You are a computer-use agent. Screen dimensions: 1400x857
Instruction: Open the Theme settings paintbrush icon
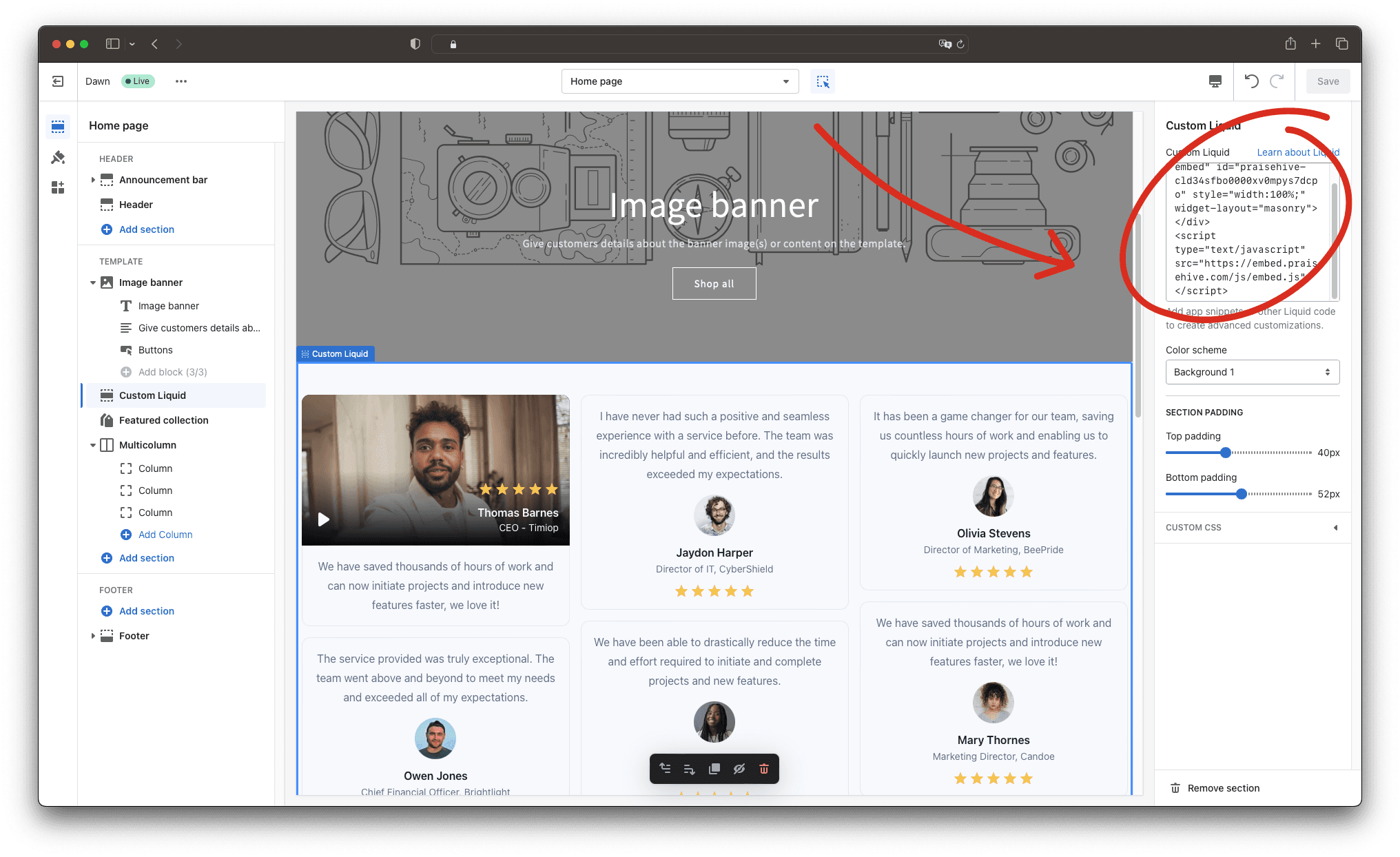tap(58, 158)
